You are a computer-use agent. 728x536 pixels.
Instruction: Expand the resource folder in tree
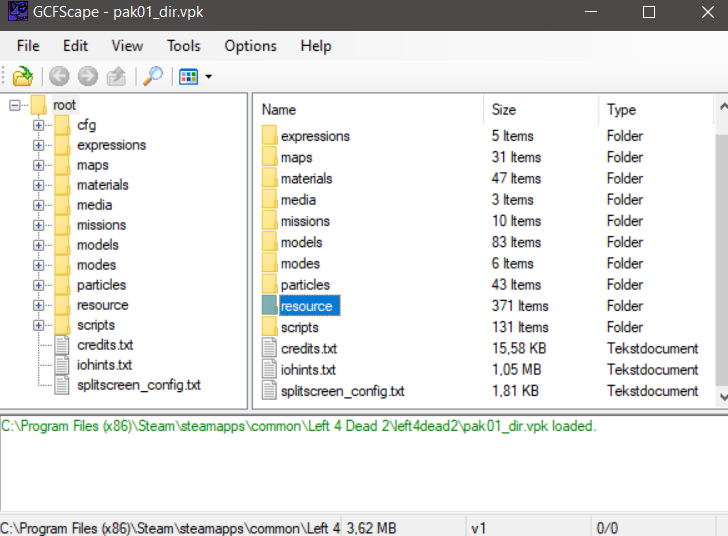coord(39,305)
